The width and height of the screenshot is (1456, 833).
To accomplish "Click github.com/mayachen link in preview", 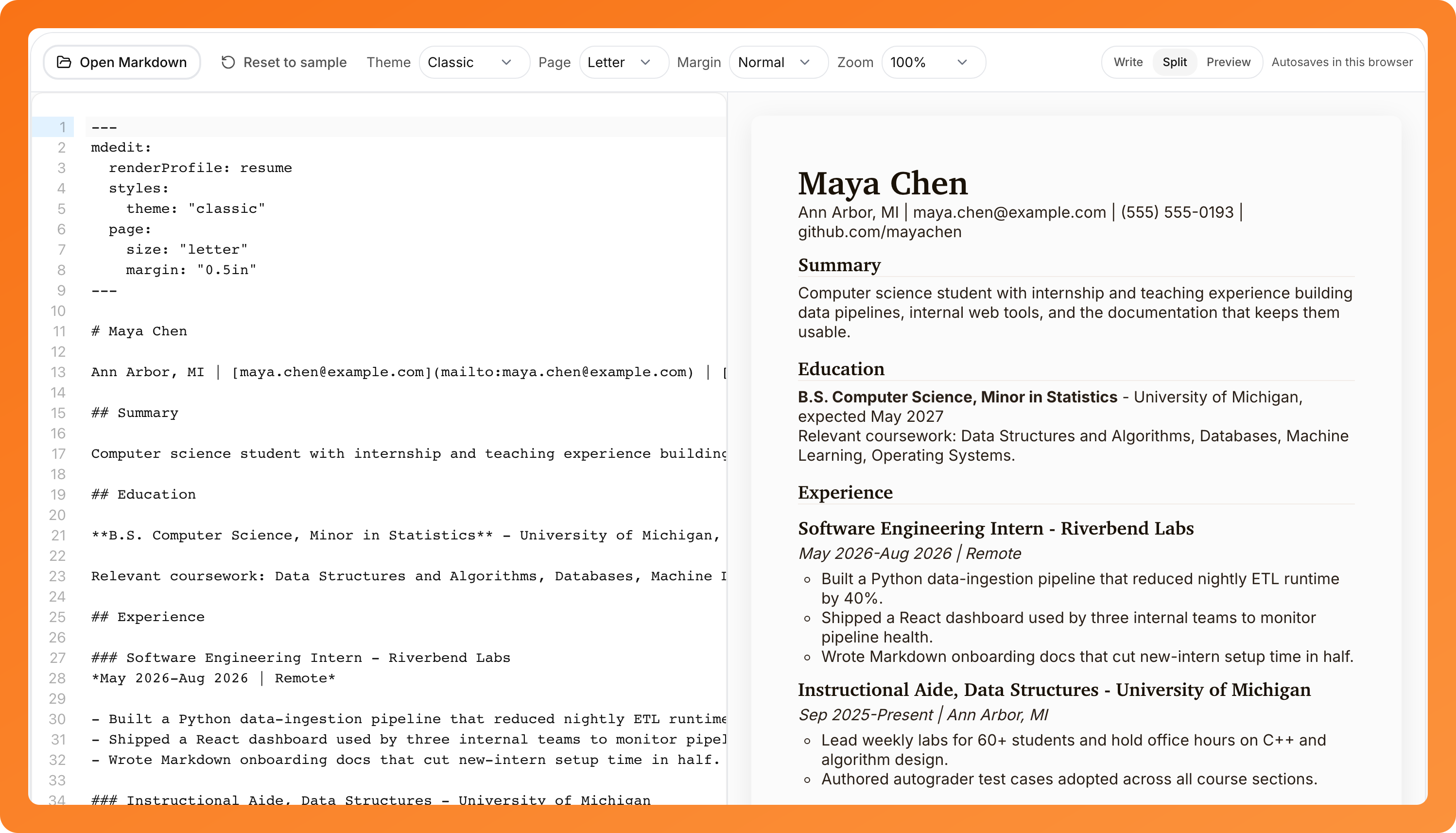I will [x=880, y=232].
